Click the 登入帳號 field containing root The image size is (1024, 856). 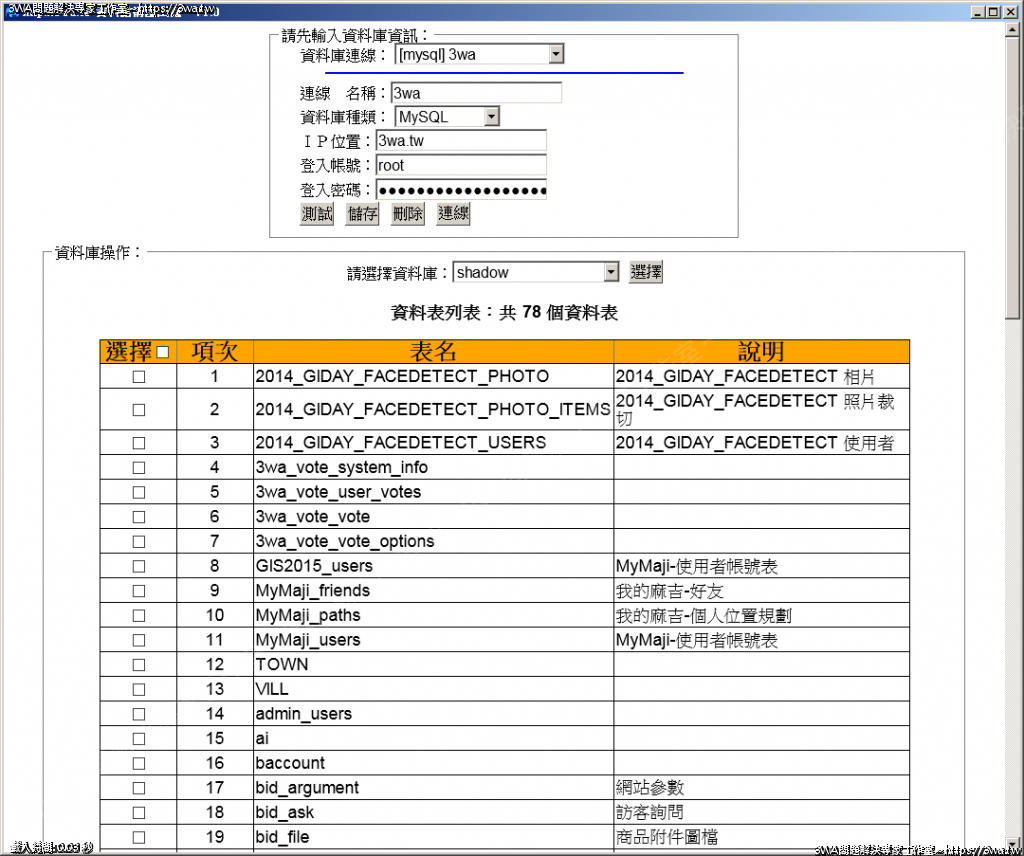tap(460, 166)
